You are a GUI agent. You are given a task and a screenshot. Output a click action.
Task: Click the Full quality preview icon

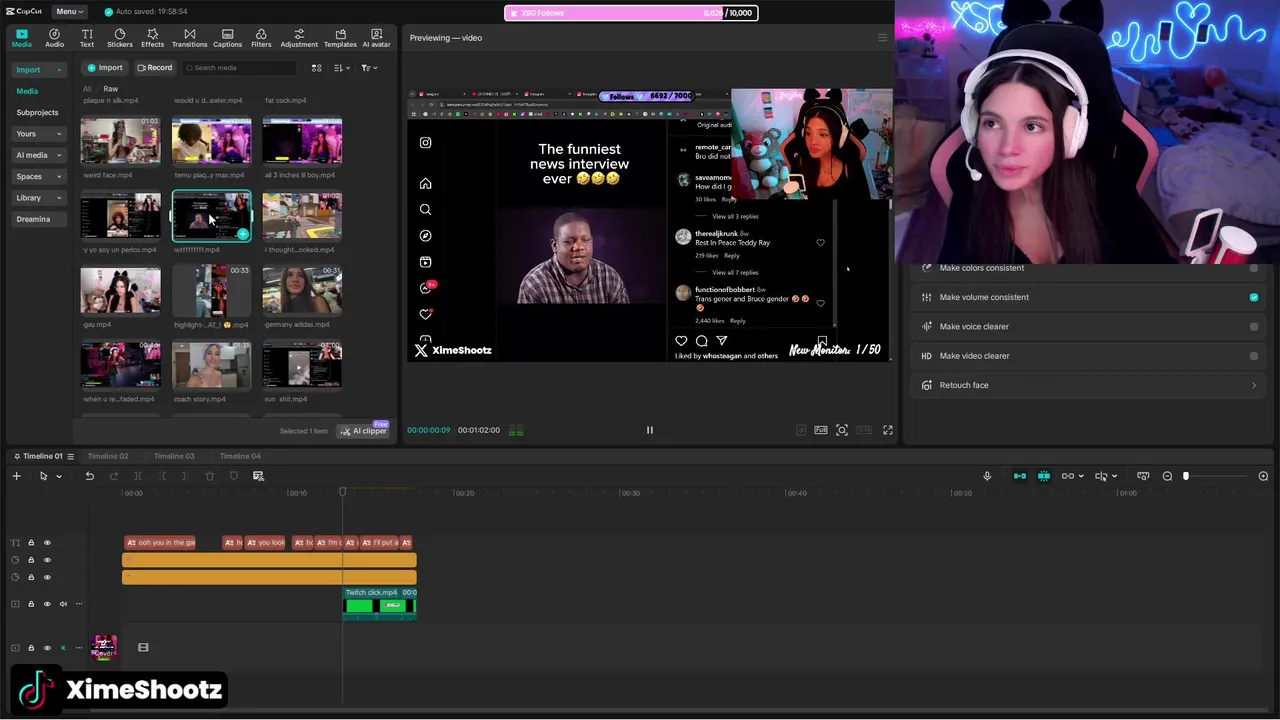pos(821,430)
